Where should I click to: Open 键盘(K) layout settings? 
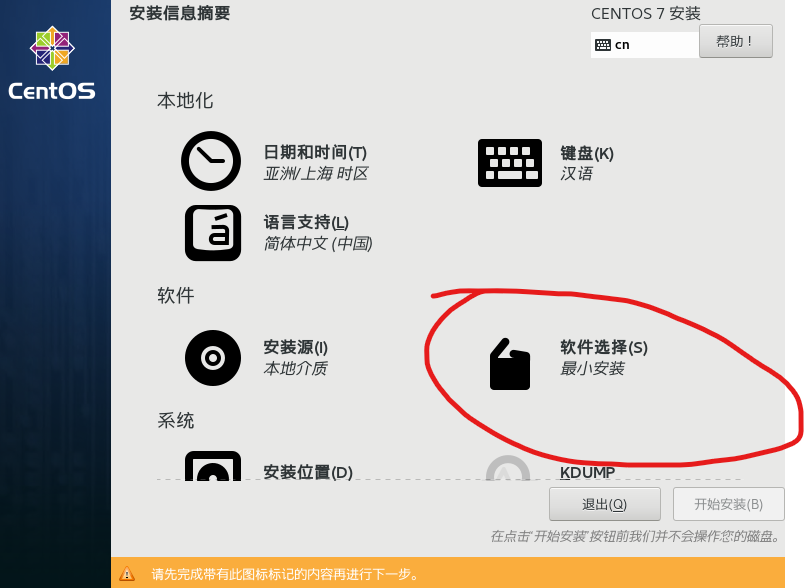pyautogui.click(x=587, y=153)
